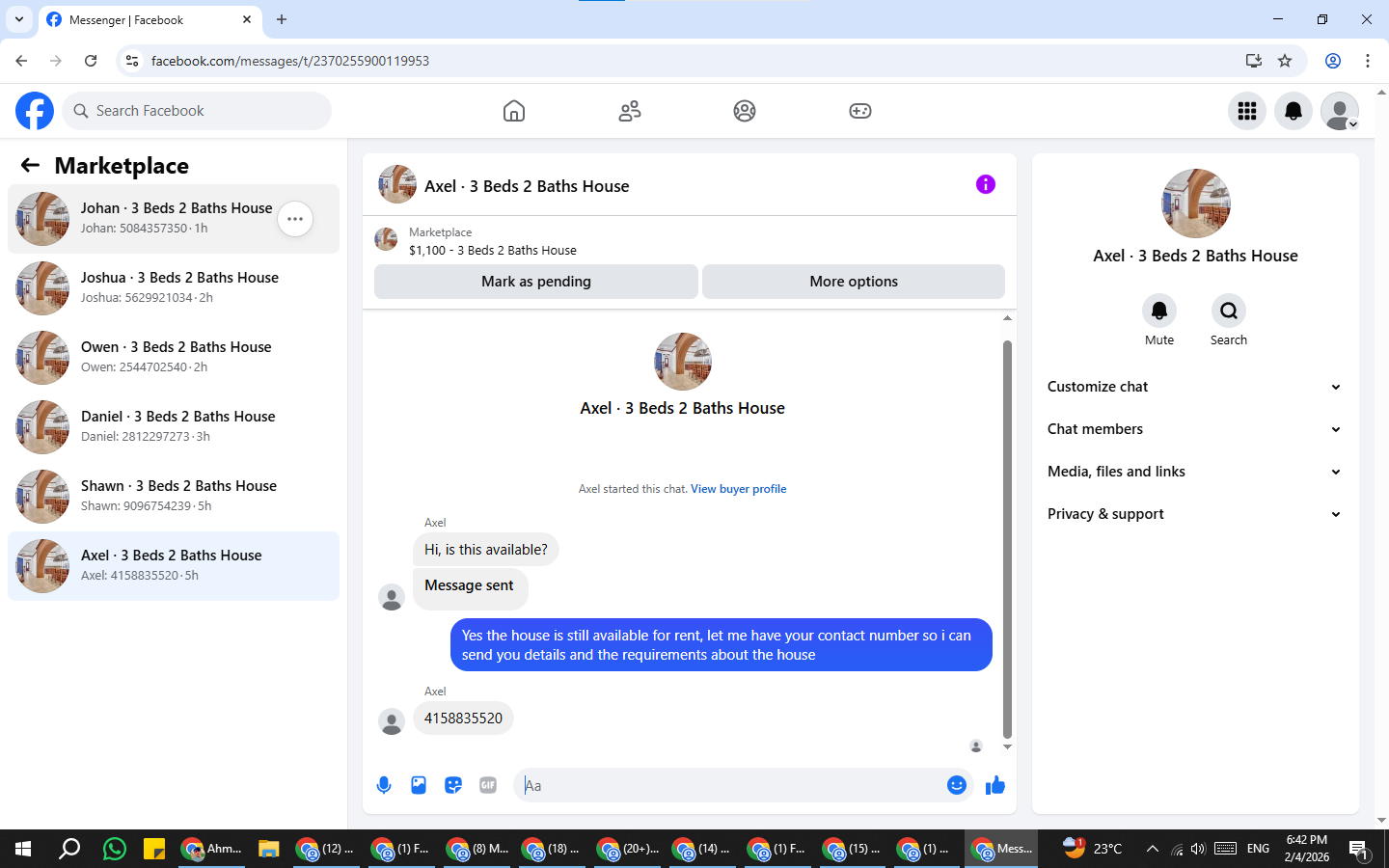The height and width of the screenshot is (868, 1389).
Task: Click Mark as pending button
Action: [536, 282]
